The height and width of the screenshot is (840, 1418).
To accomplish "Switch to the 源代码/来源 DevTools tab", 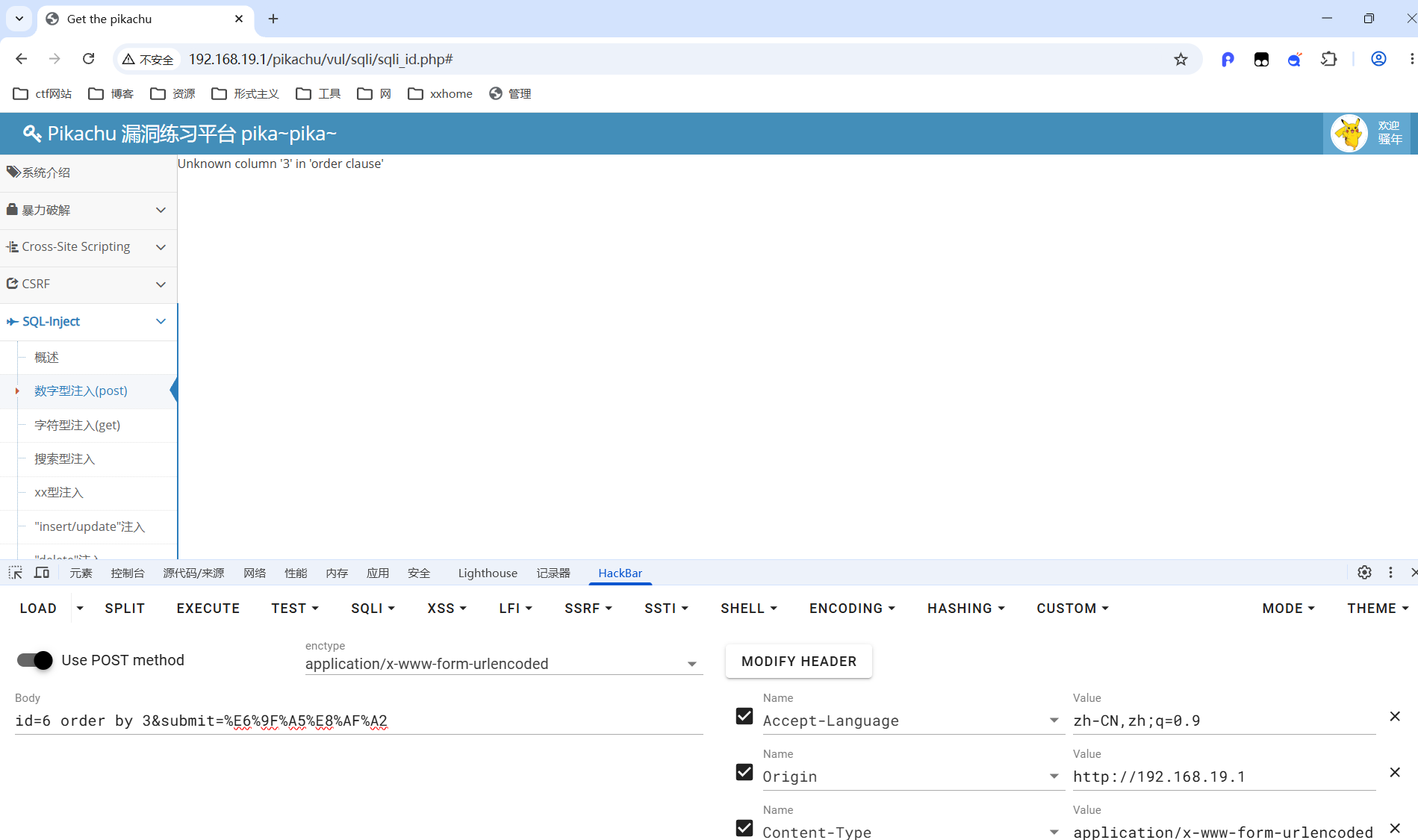I will 193,573.
